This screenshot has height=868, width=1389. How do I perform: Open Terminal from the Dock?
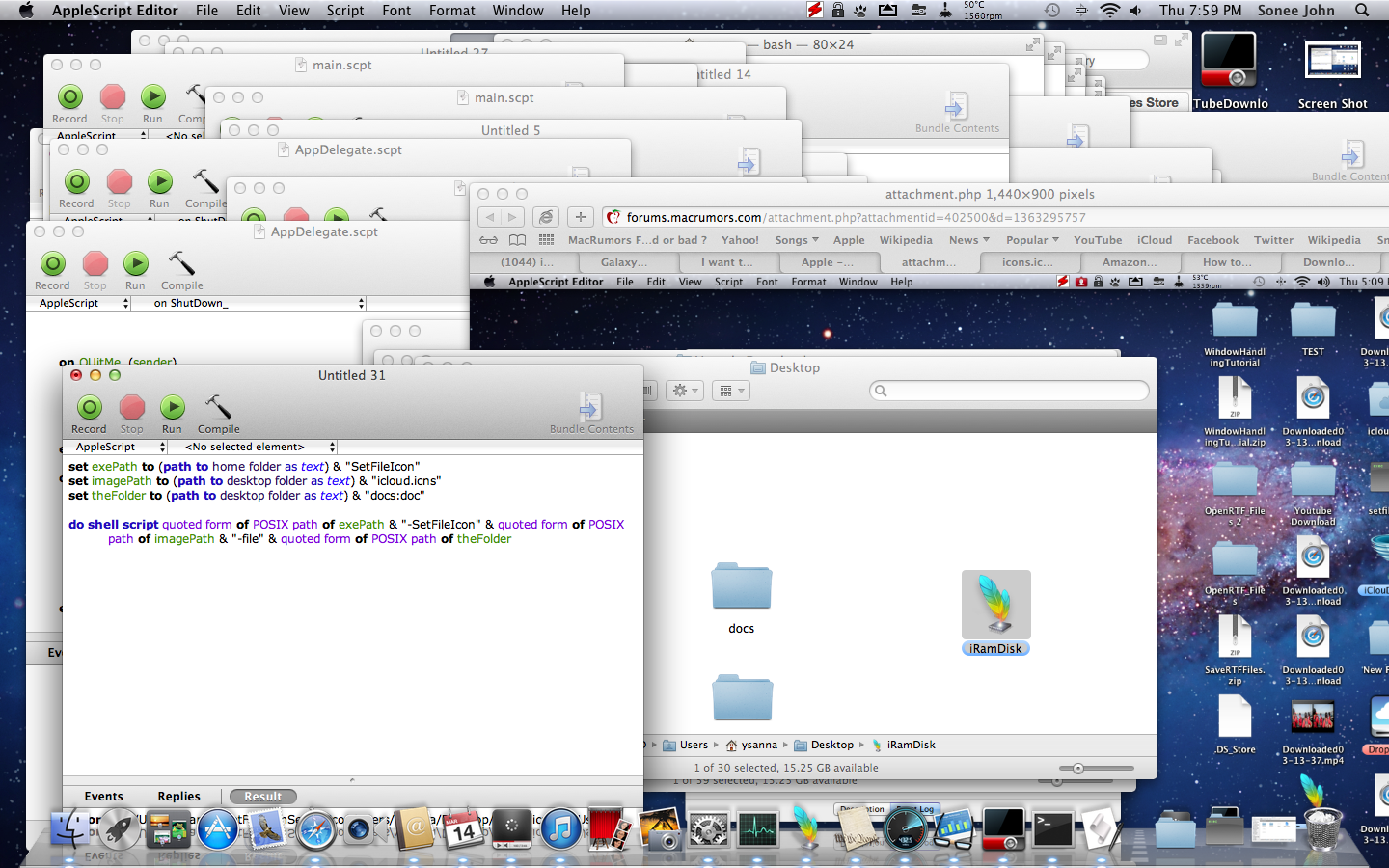(1052, 828)
